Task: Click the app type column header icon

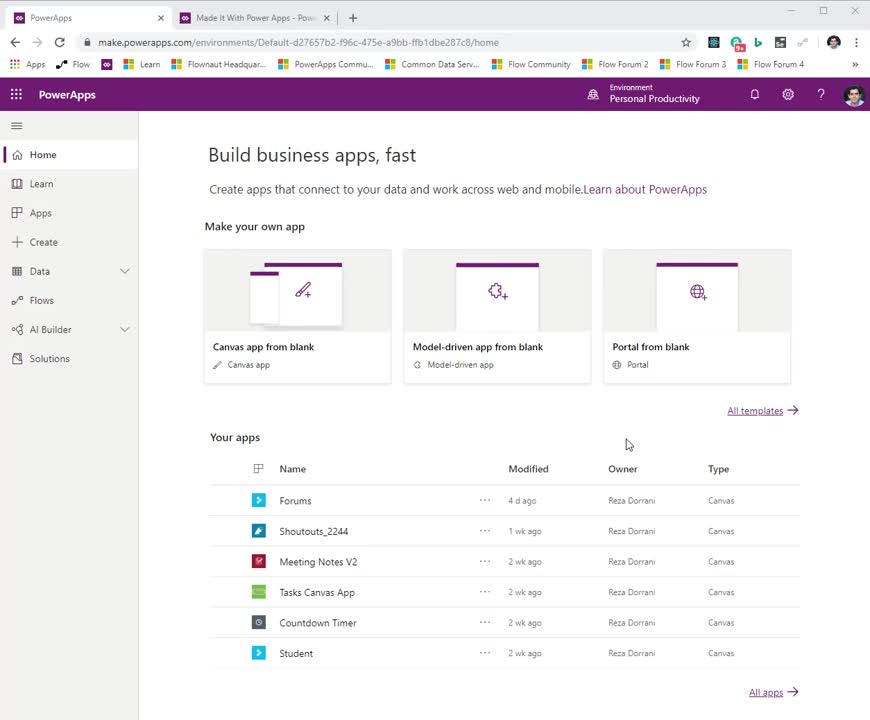Action: (x=259, y=469)
